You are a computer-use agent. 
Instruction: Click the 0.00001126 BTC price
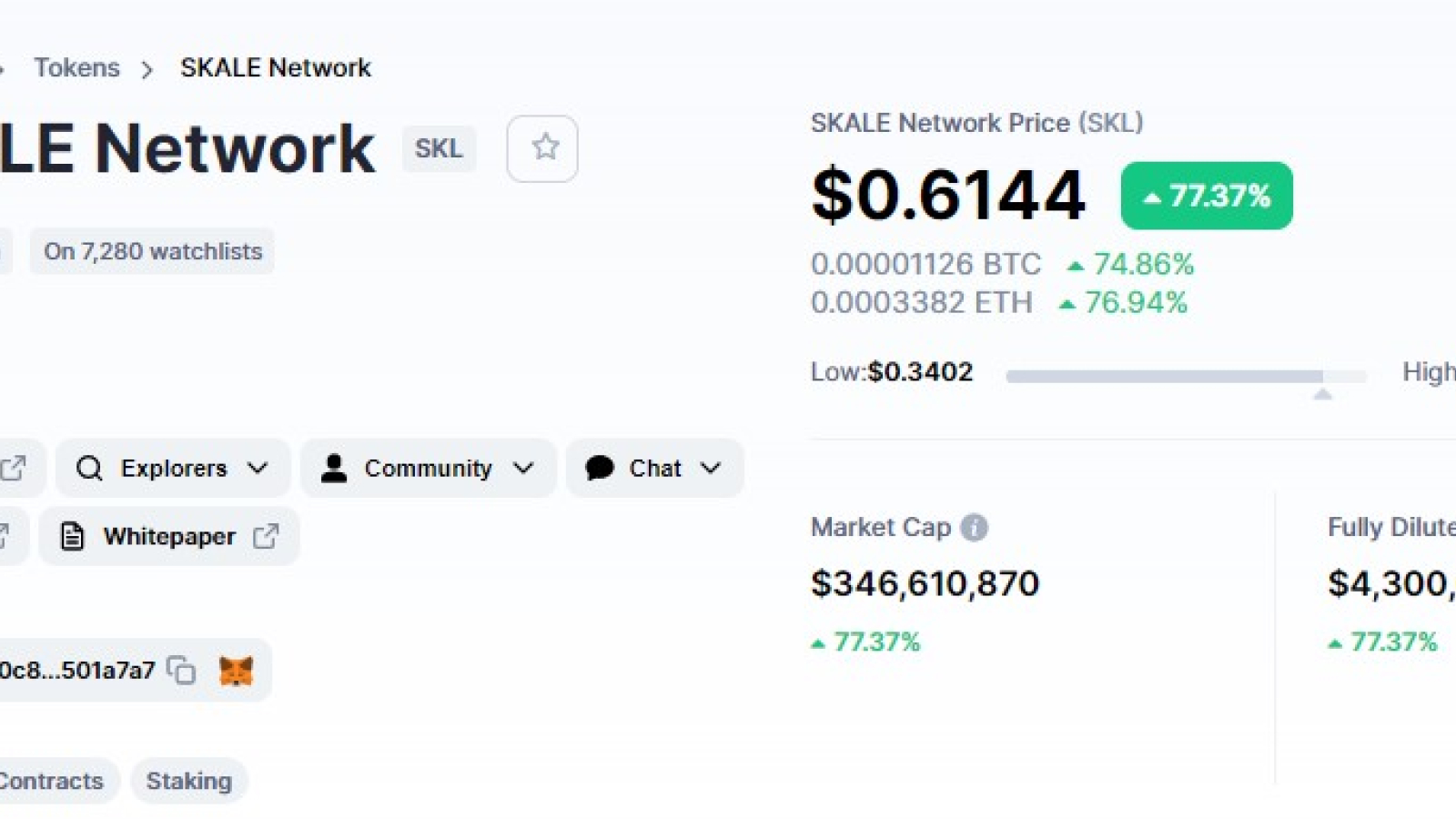(x=925, y=264)
